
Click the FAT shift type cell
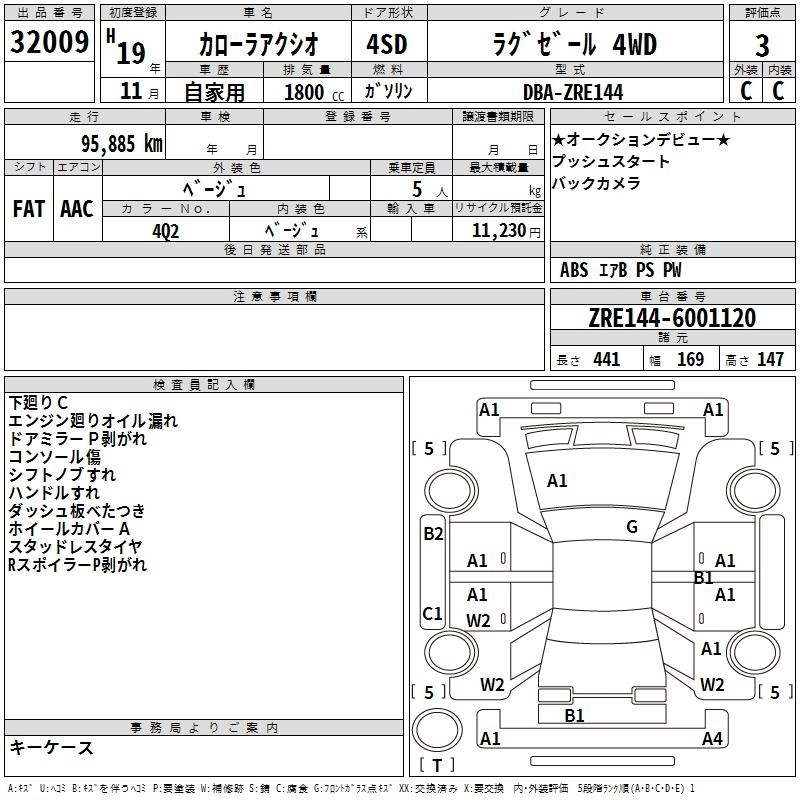28,208
